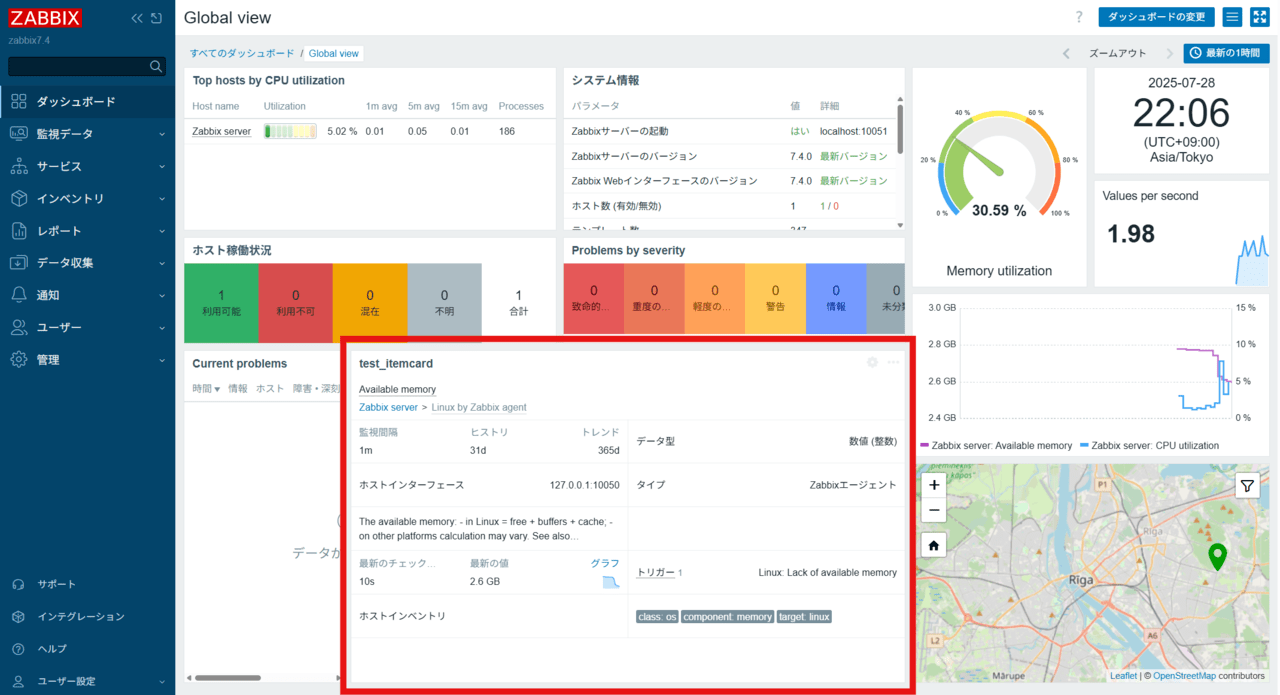The height and width of the screenshot is (695, 1280).
Task: Hide the sidebar menu icon
Action: click(x=156, y=18)
